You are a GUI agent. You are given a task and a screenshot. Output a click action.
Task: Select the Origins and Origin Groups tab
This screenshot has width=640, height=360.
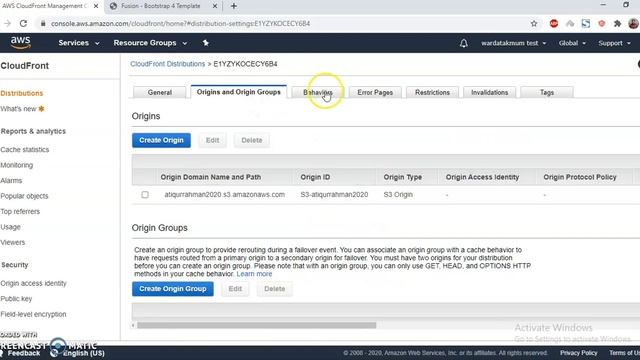point(239,92)
